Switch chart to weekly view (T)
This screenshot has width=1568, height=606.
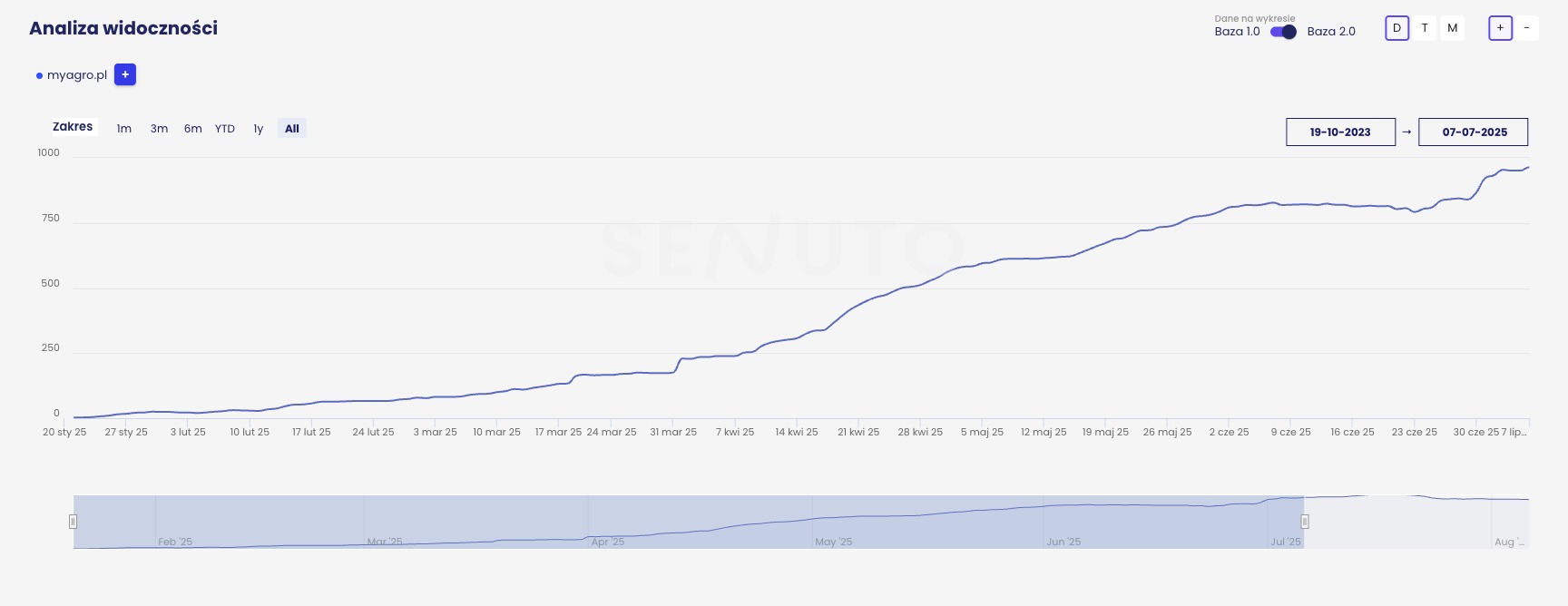click(x=1425, y=28)
